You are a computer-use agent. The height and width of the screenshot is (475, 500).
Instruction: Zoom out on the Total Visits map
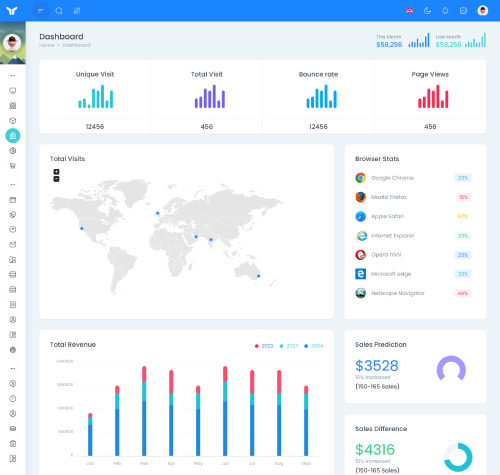(x=56, y=179)
